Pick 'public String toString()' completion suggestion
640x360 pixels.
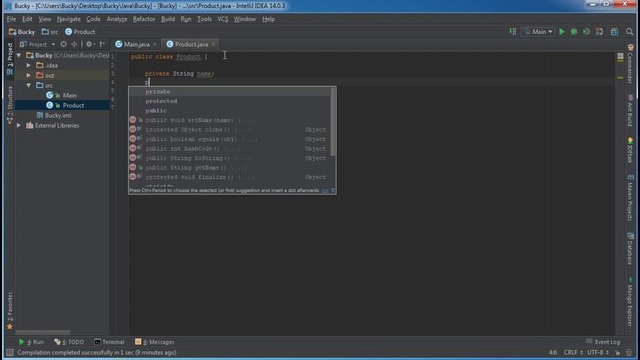[229, 158]
